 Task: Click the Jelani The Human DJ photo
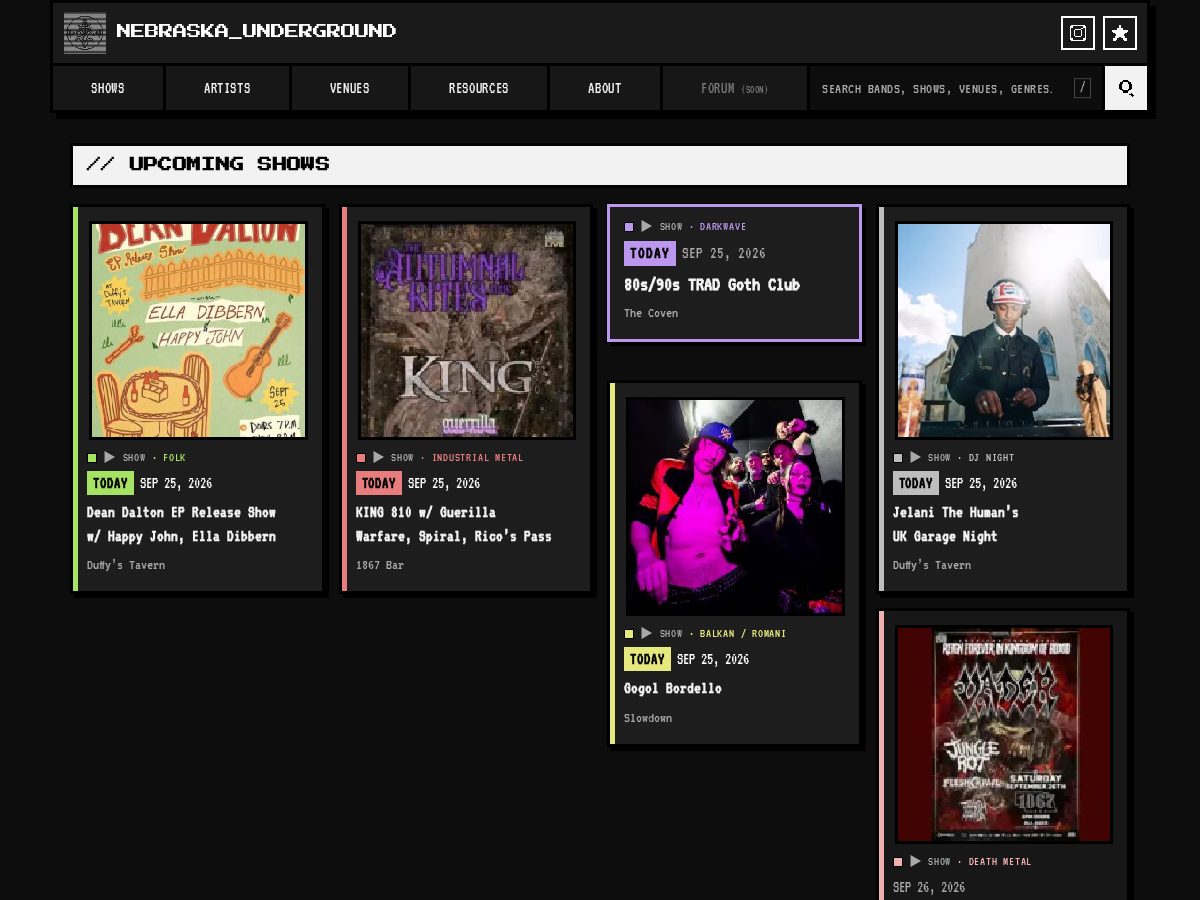click(1004, 330)
